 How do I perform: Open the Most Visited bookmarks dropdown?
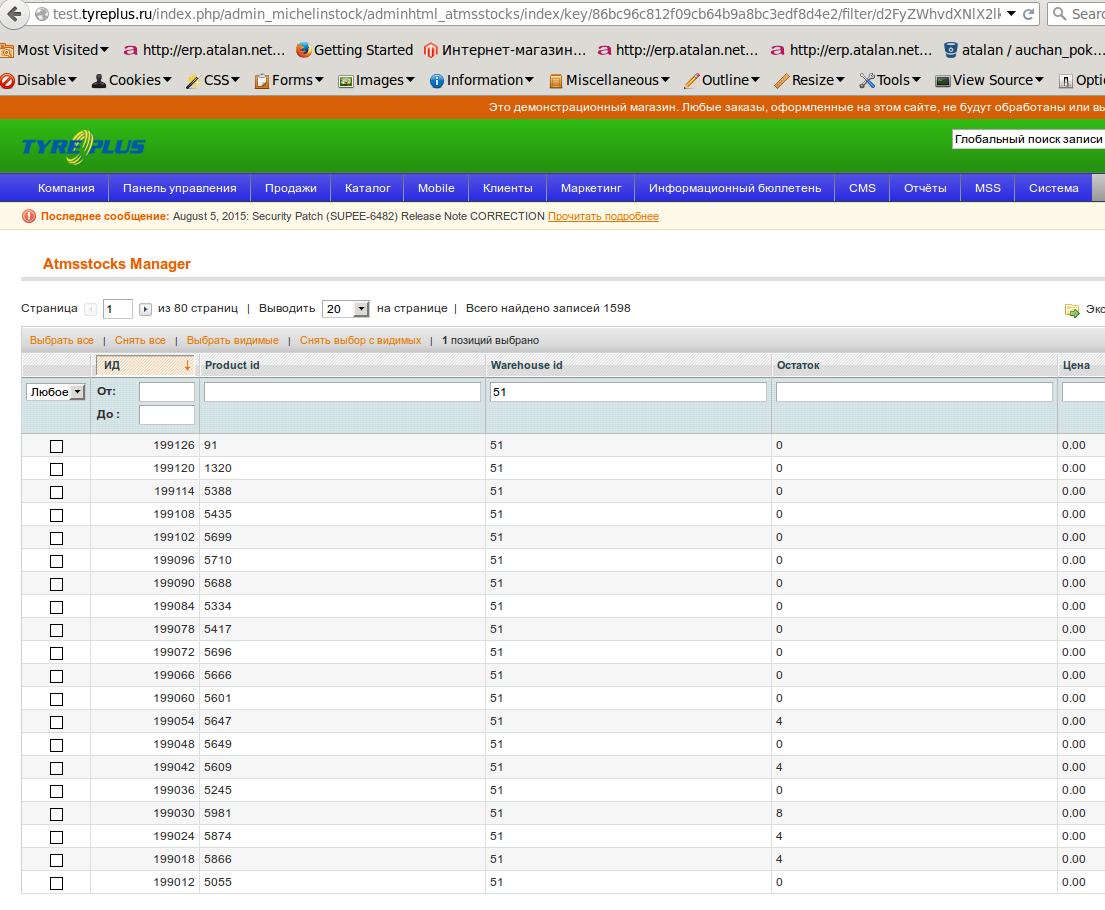(56, 50)
